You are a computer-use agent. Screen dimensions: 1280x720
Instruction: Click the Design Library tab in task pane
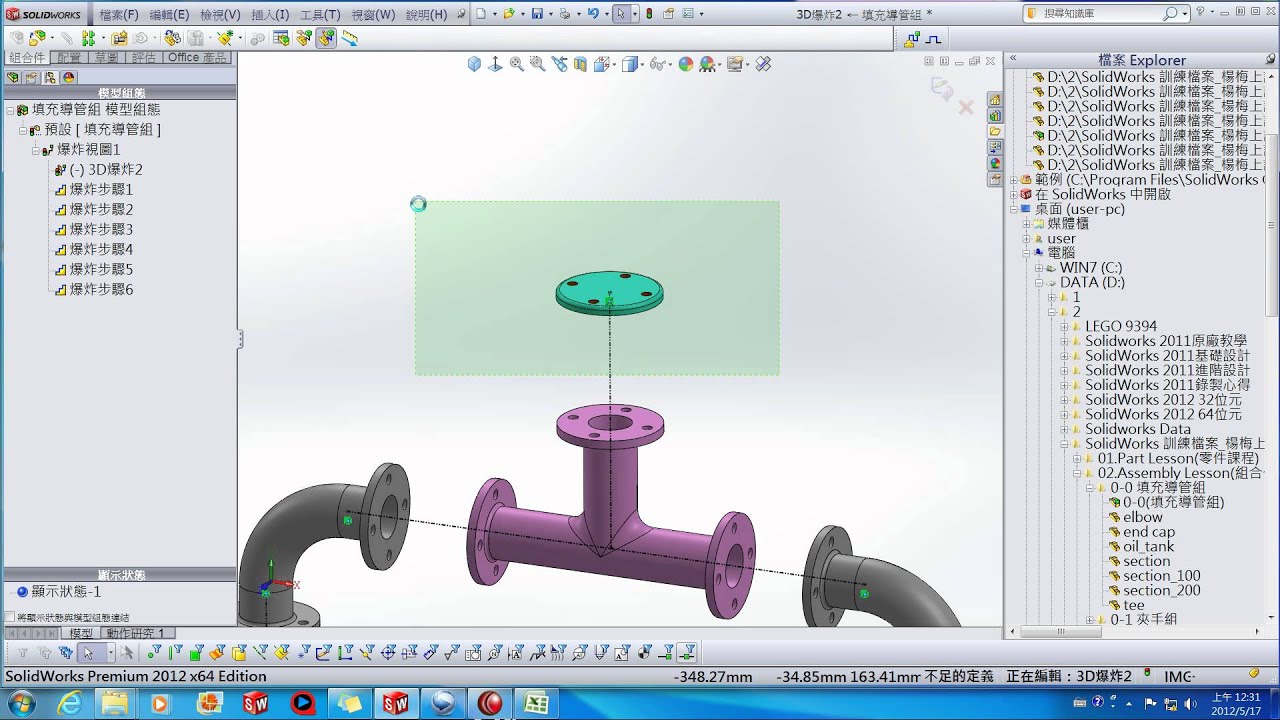tap(995, 115)
